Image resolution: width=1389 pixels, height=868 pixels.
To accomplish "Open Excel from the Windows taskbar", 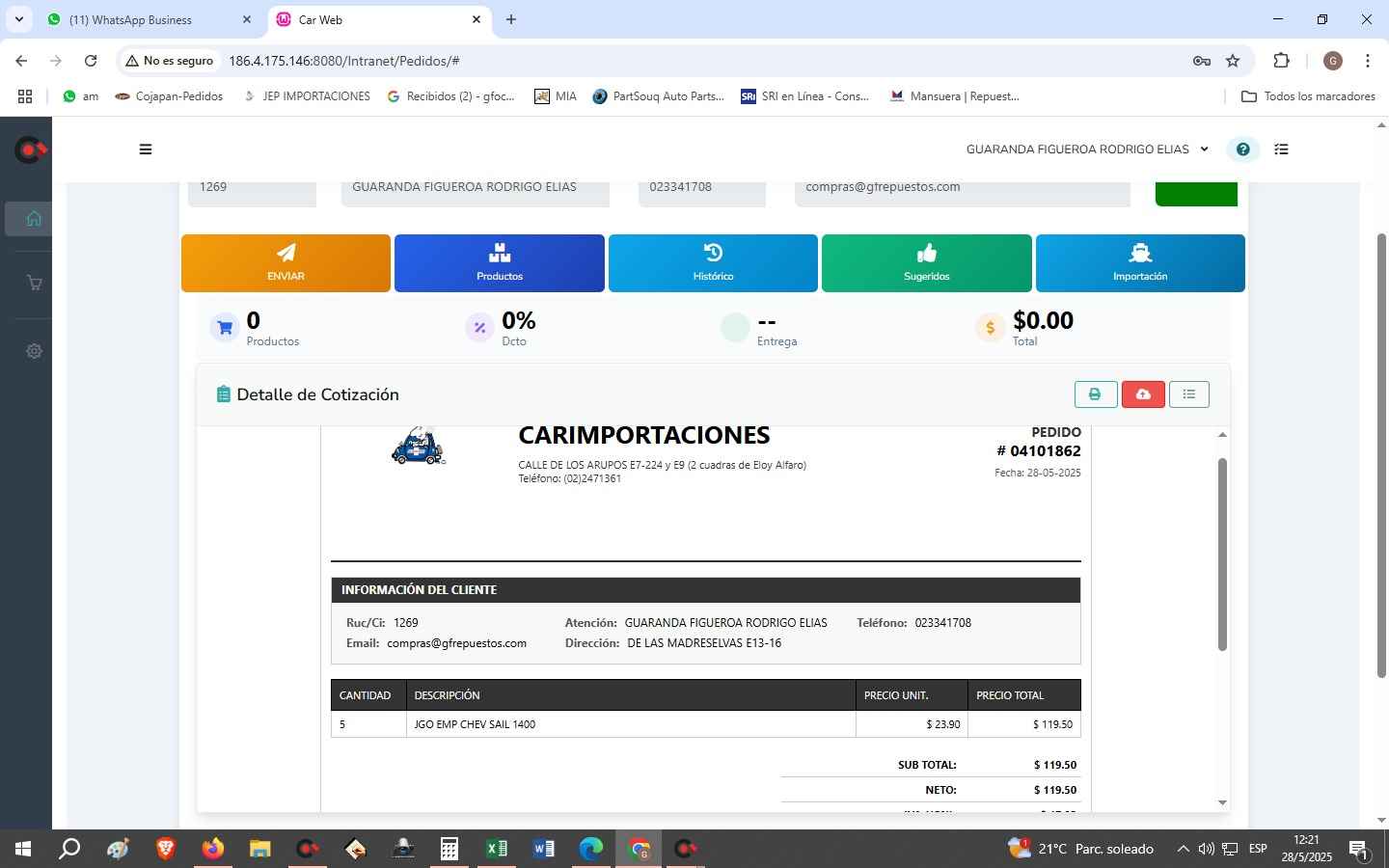I will point(497,849).
